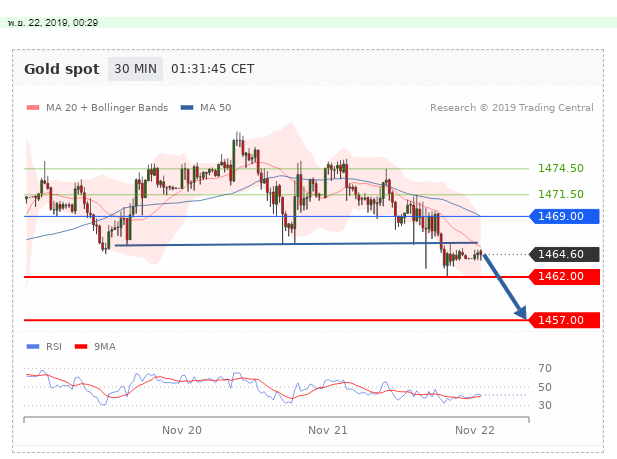The image size is (617, 459).
Task: Click the RSI legend color swatch
Action: pyautogui.click(x=33, y=346)
